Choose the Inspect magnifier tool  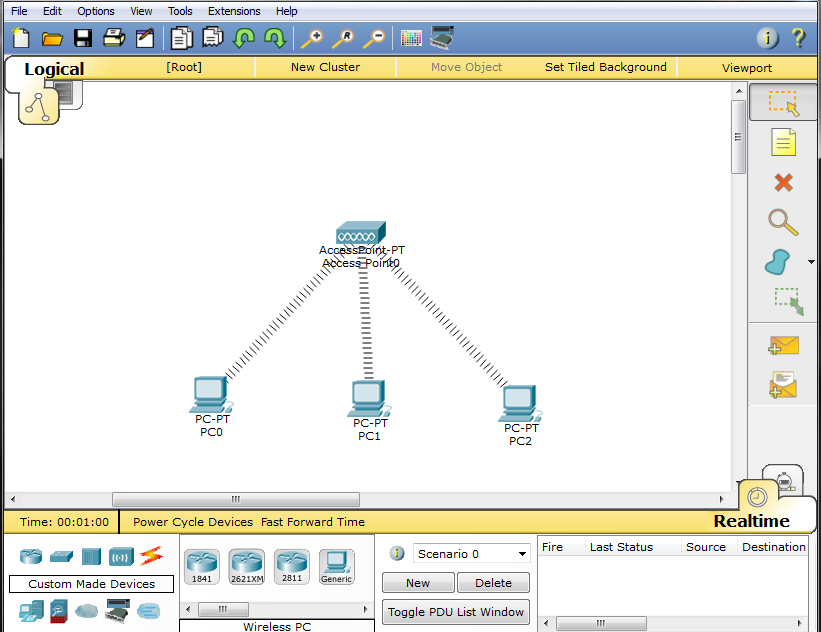click(783, 222)
